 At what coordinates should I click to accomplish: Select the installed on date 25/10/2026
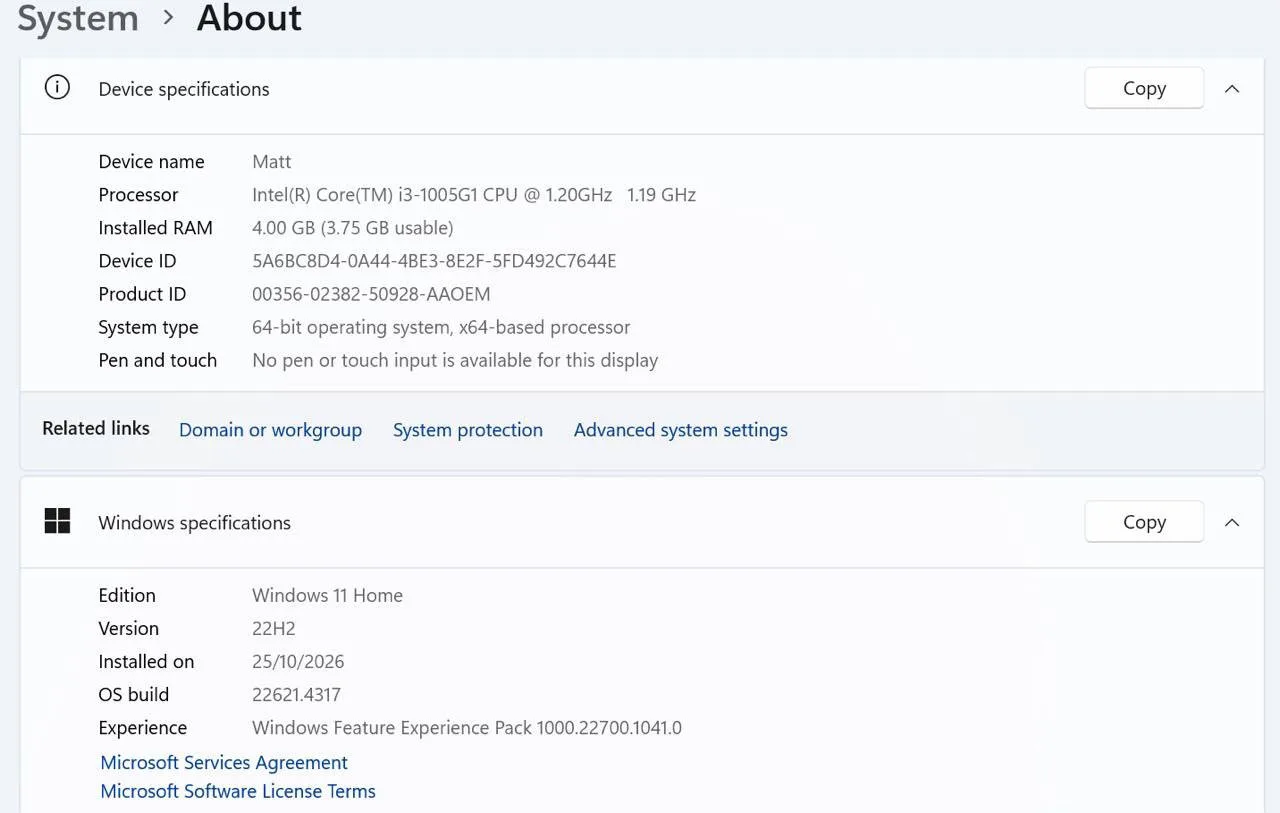pos(298,661)
